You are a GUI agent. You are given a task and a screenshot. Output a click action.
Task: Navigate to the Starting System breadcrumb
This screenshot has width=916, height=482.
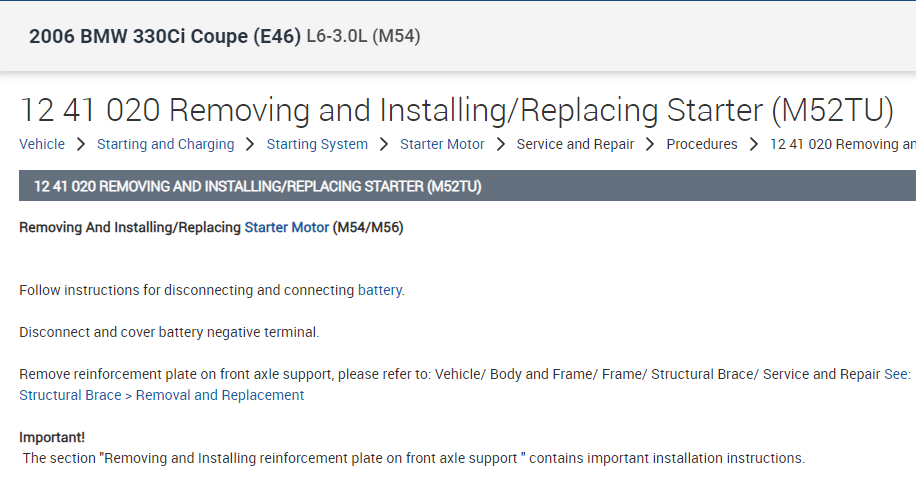tap(317, 144)
